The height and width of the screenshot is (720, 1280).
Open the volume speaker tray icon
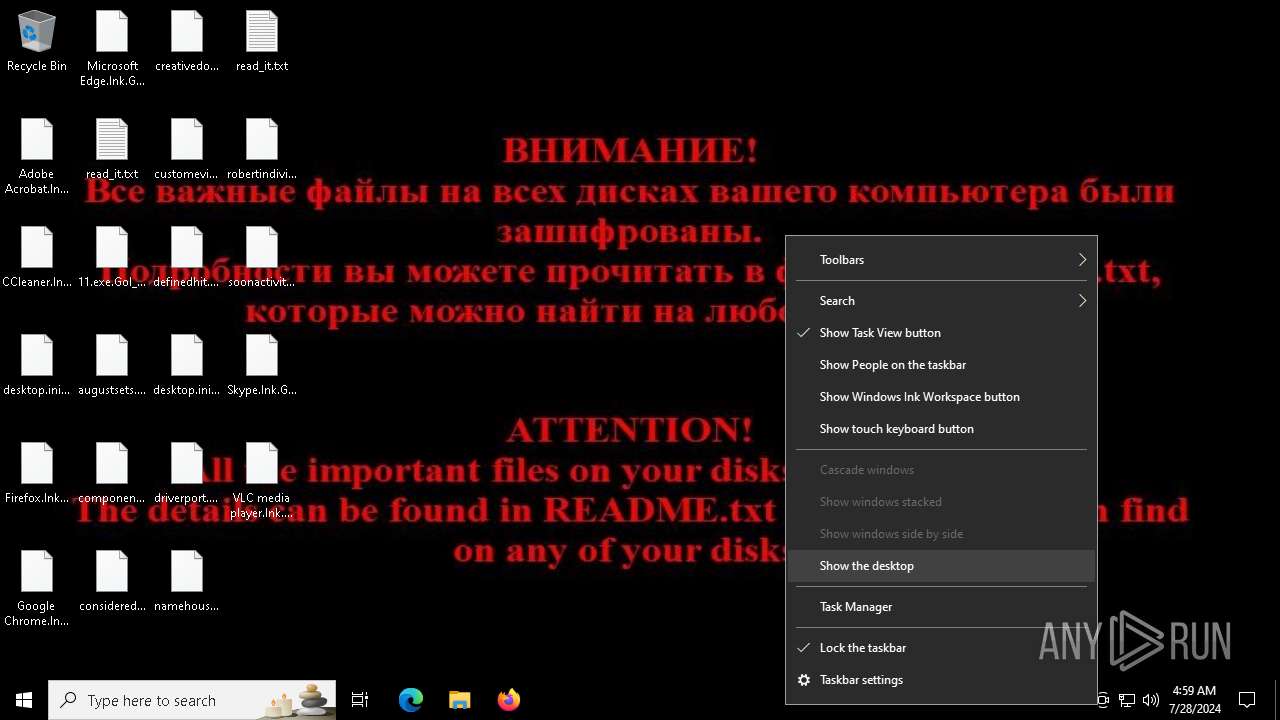tap(1151, 700)
